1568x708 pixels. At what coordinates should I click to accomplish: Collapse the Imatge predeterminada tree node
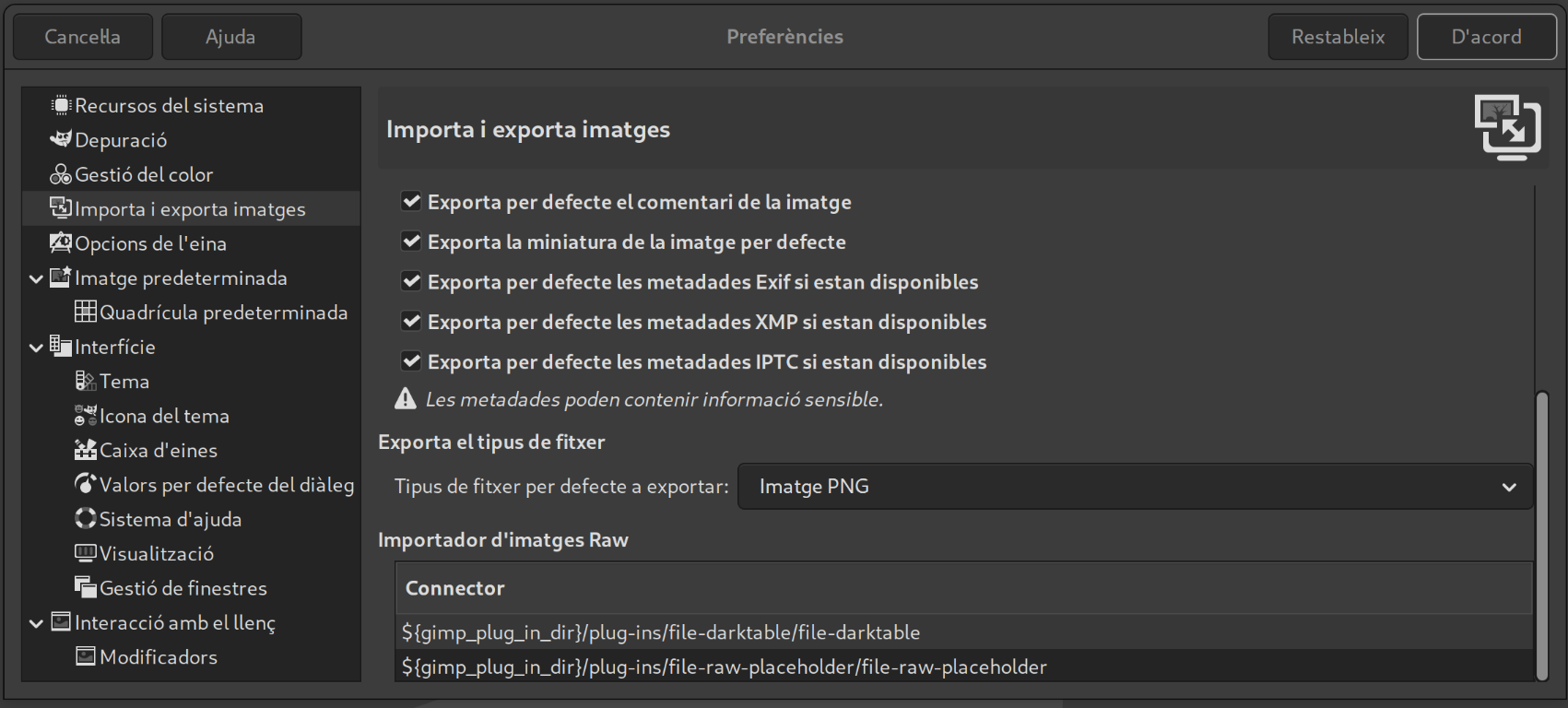tap(36, 278)
